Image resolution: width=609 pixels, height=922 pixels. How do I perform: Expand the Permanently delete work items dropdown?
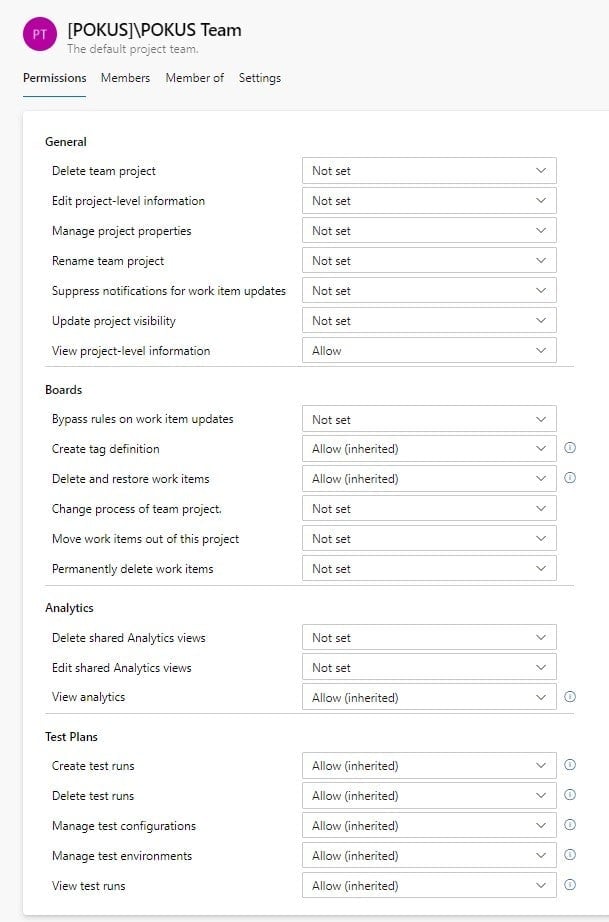click(428, 569)
